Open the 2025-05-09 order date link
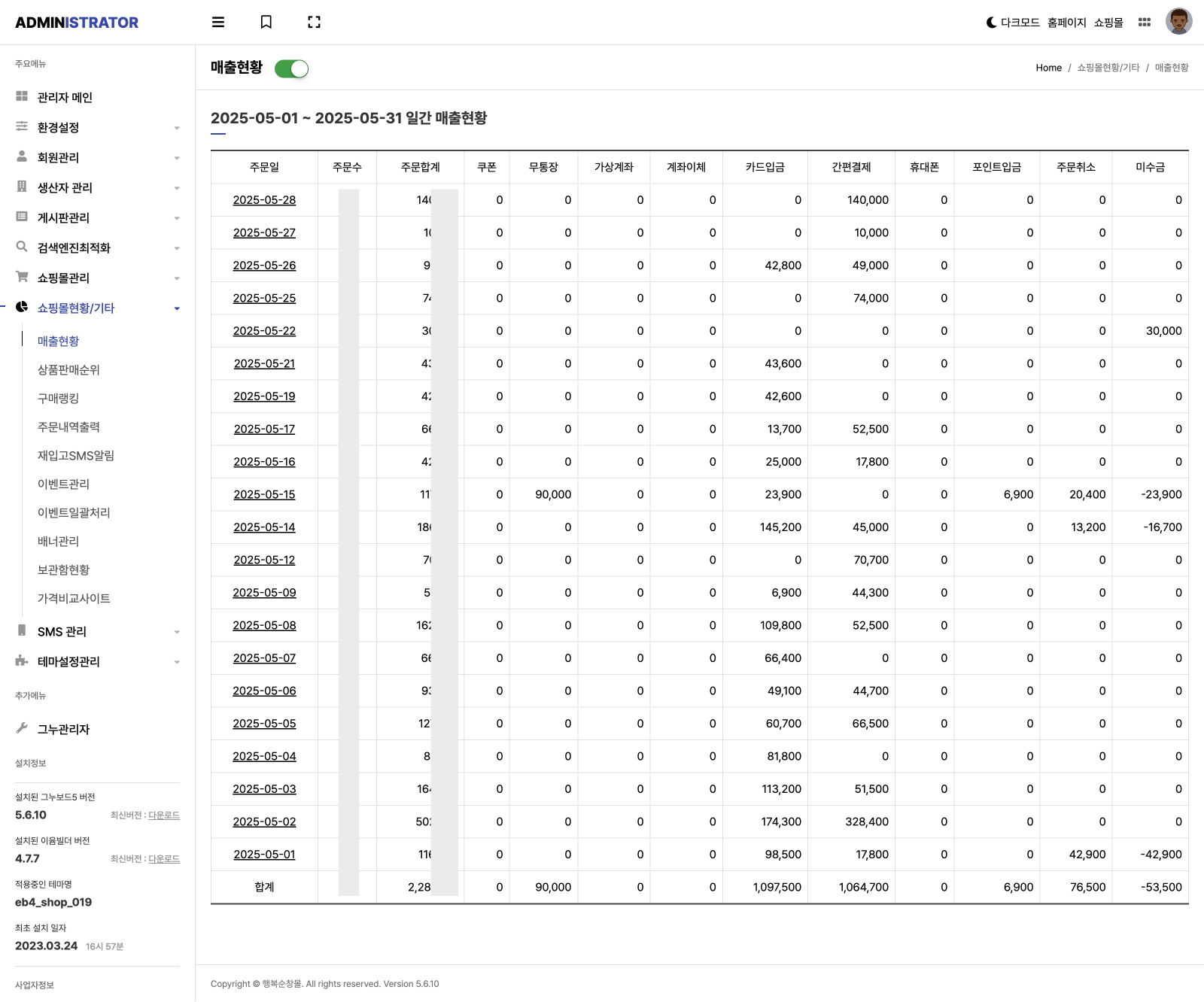The width and height of the screenshot is (1204, 1002). [x=264, y=593]
